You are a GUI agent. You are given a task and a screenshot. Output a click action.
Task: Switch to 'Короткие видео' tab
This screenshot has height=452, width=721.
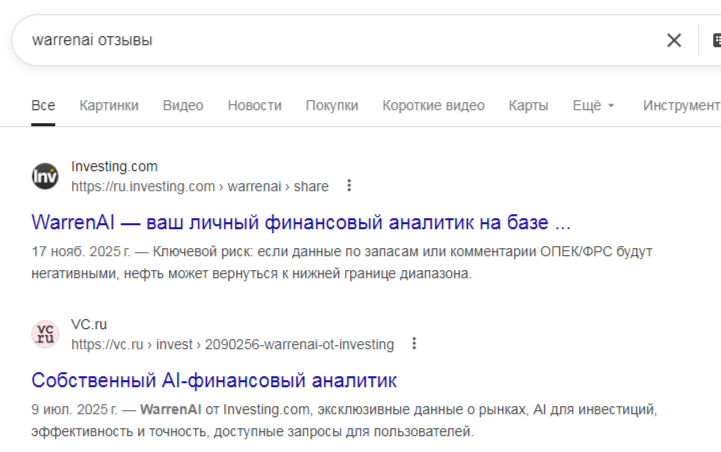tap(434, 105)
